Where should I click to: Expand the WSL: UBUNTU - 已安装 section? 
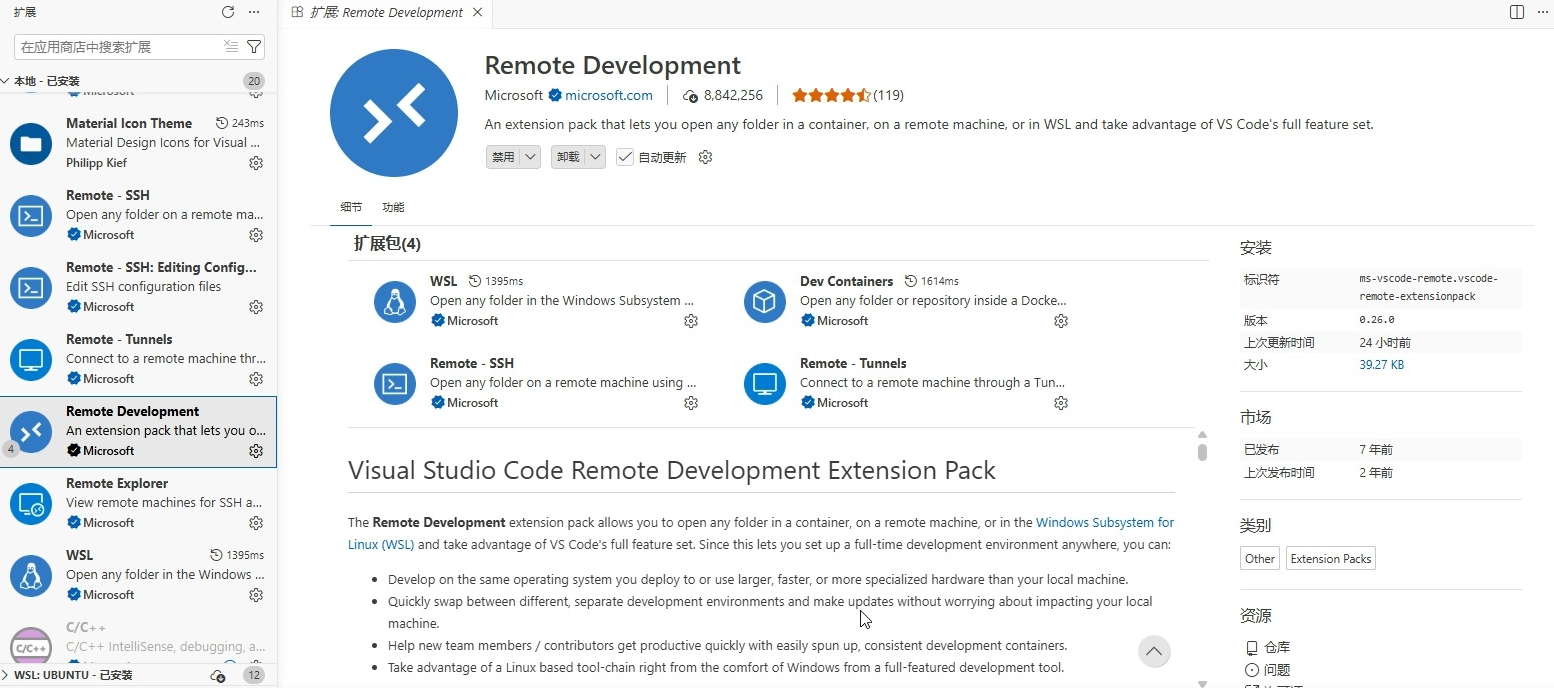click(x=66, y=675)
